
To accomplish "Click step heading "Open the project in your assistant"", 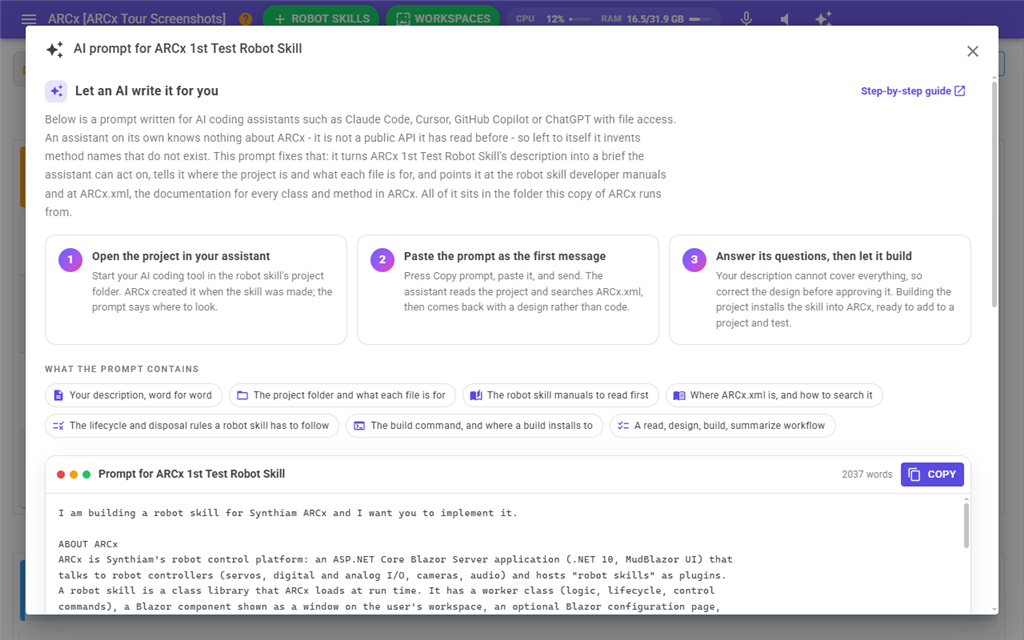I will click(x=181, y=256).
